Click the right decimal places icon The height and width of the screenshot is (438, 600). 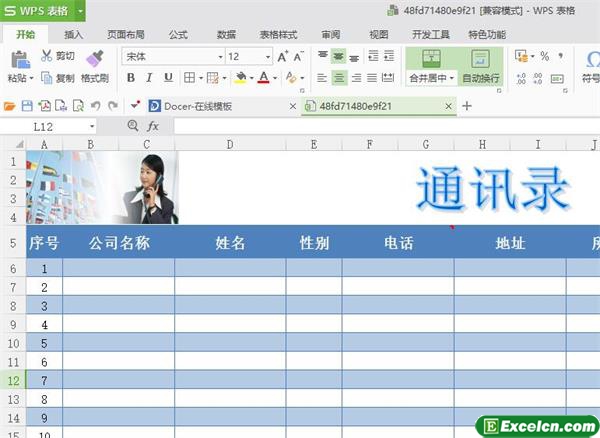click(538, 79)
